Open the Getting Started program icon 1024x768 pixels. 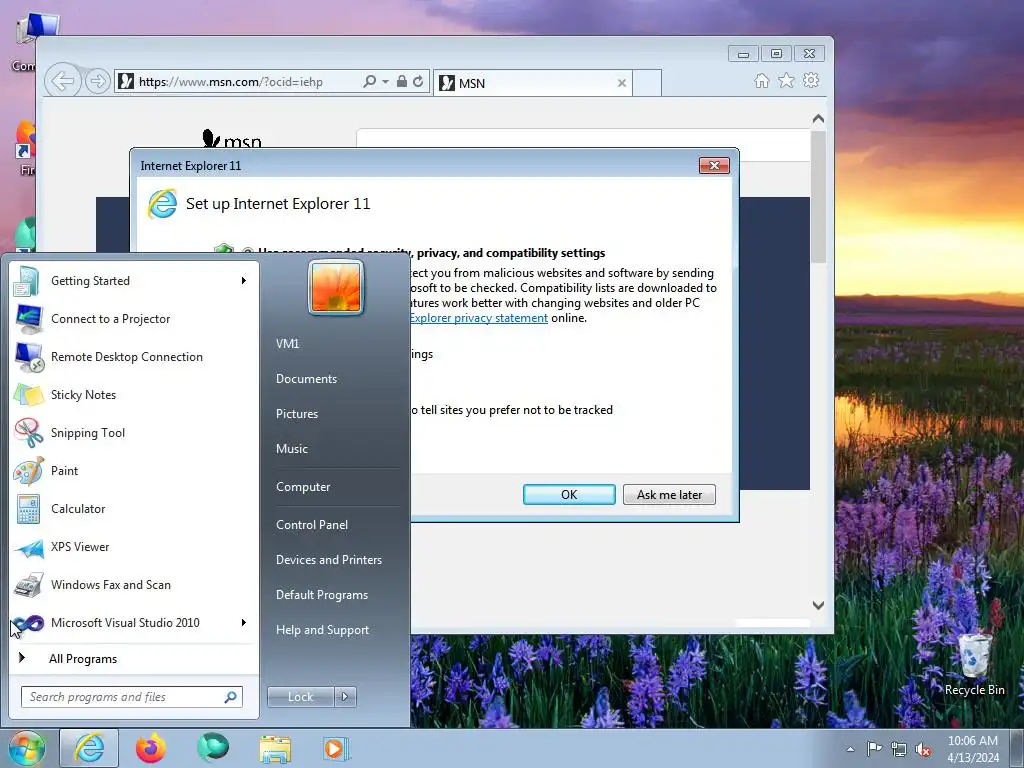tap(28, 281)
